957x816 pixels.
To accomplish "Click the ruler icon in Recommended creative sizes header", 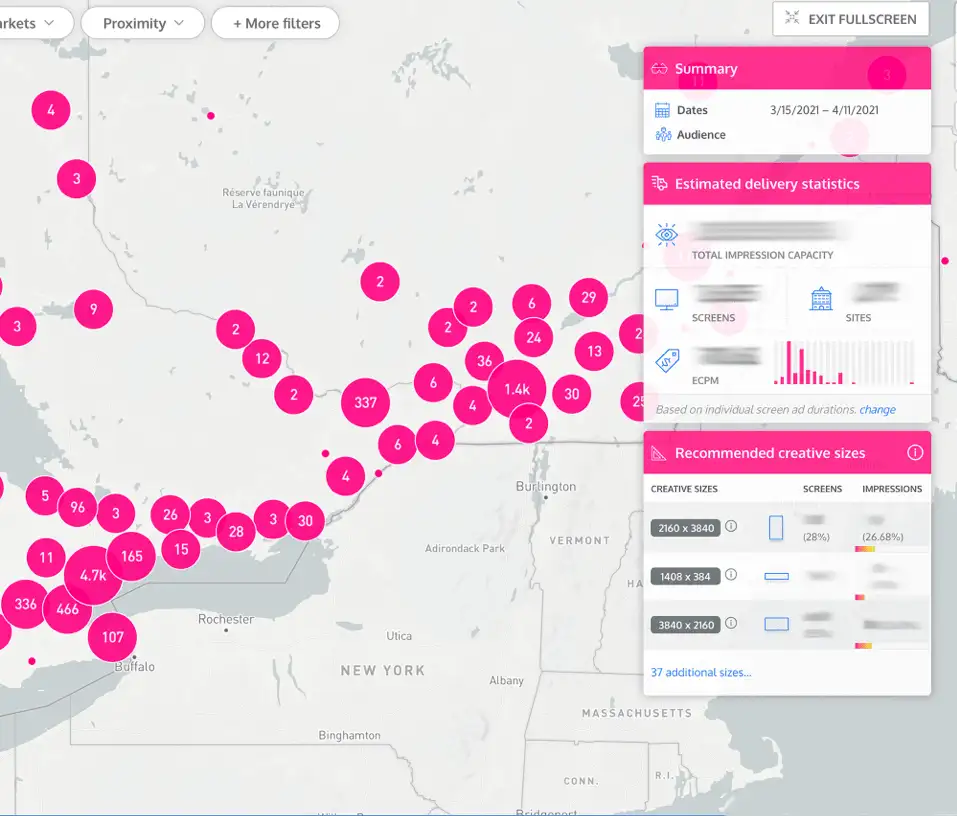I will pyautogui.click(x=659, y=453).
